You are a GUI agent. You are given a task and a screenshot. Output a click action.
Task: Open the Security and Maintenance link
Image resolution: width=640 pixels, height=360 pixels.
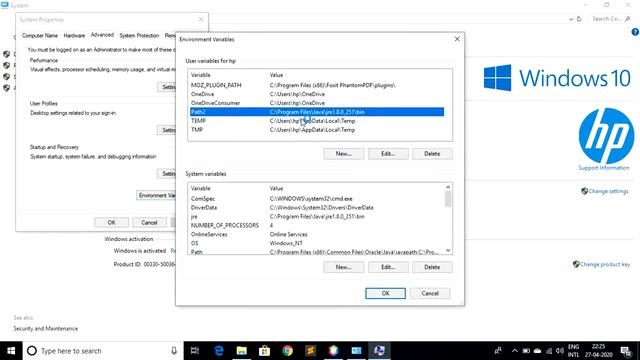point(46,328)
